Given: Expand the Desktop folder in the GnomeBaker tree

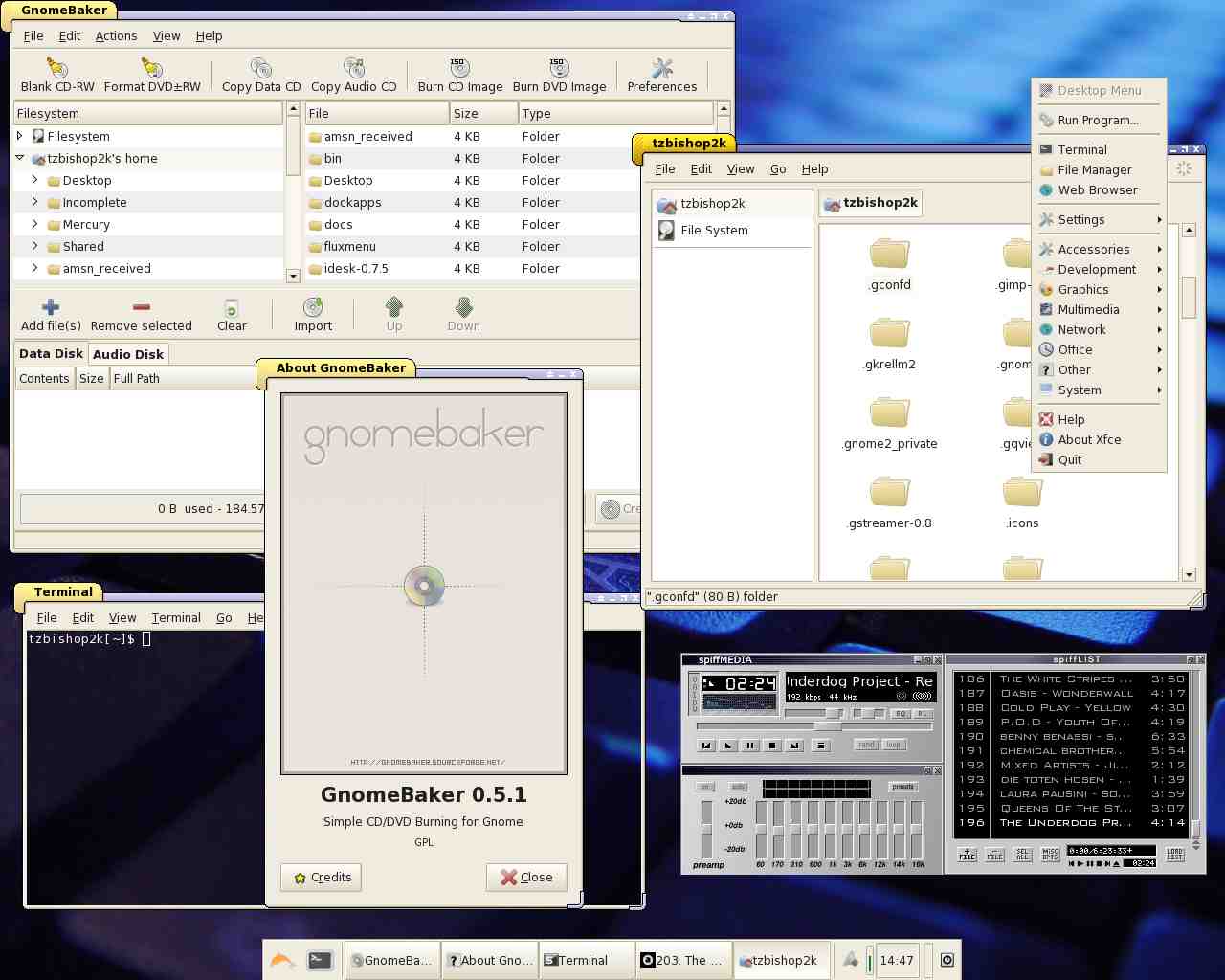Looking at the screenshot, I should tap(34, 180).
